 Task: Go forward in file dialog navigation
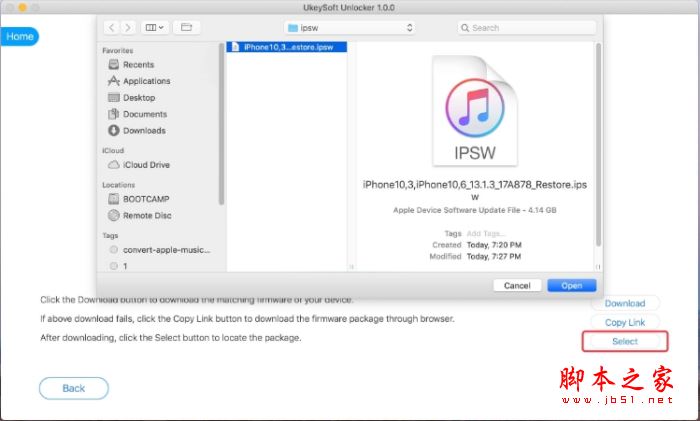coord(128,28)
